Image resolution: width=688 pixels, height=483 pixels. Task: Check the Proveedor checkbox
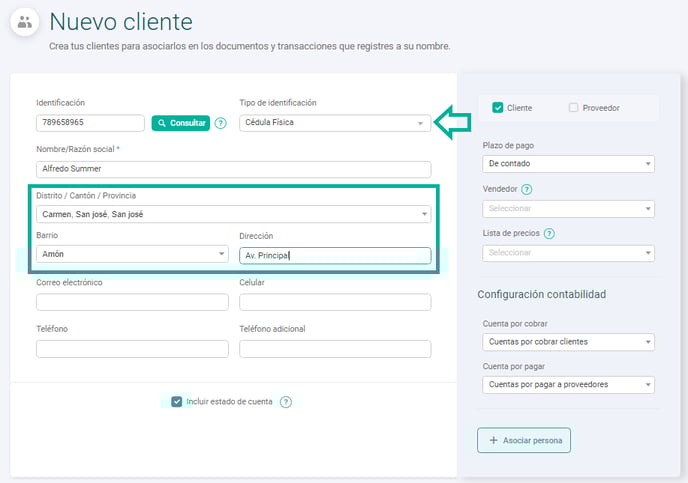(573, 107)
